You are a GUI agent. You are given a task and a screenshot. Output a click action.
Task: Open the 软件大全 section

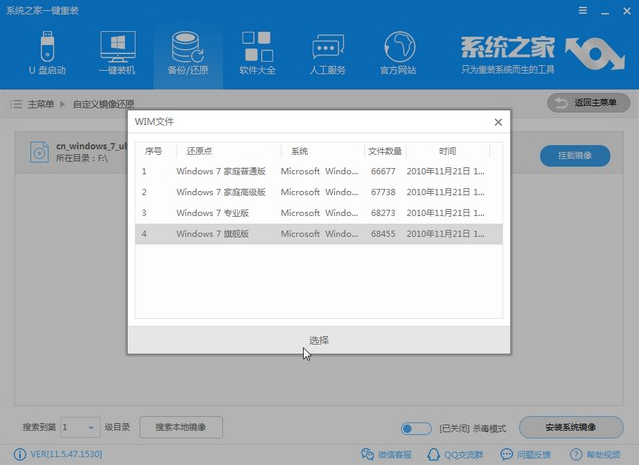coord(258,53)
